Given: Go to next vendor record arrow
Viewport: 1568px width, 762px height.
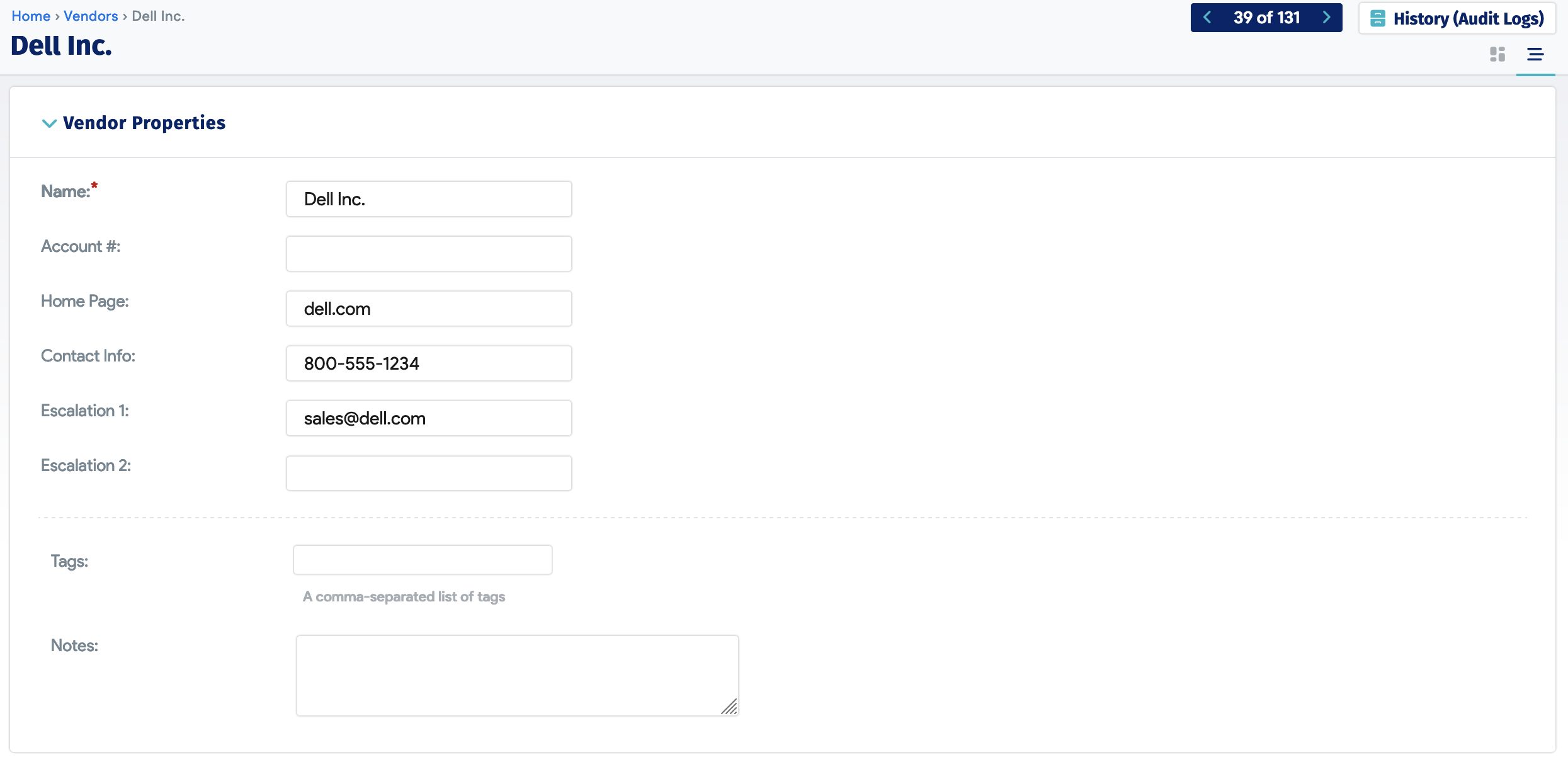Looking at the screenshot, I should tap(1326, 18).
